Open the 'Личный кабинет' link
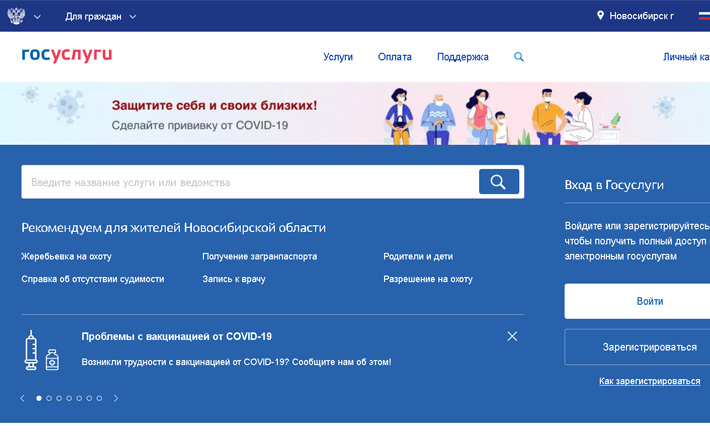 pyautogui.click(x=686, y=57)
